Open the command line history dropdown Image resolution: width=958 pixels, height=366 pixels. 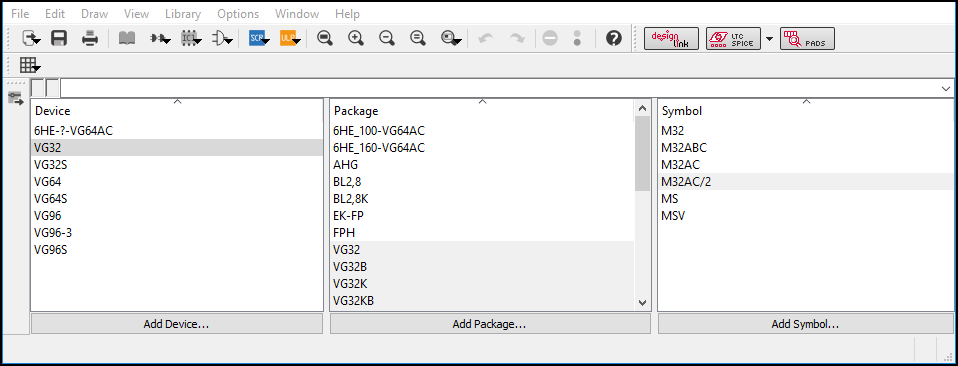946,89
